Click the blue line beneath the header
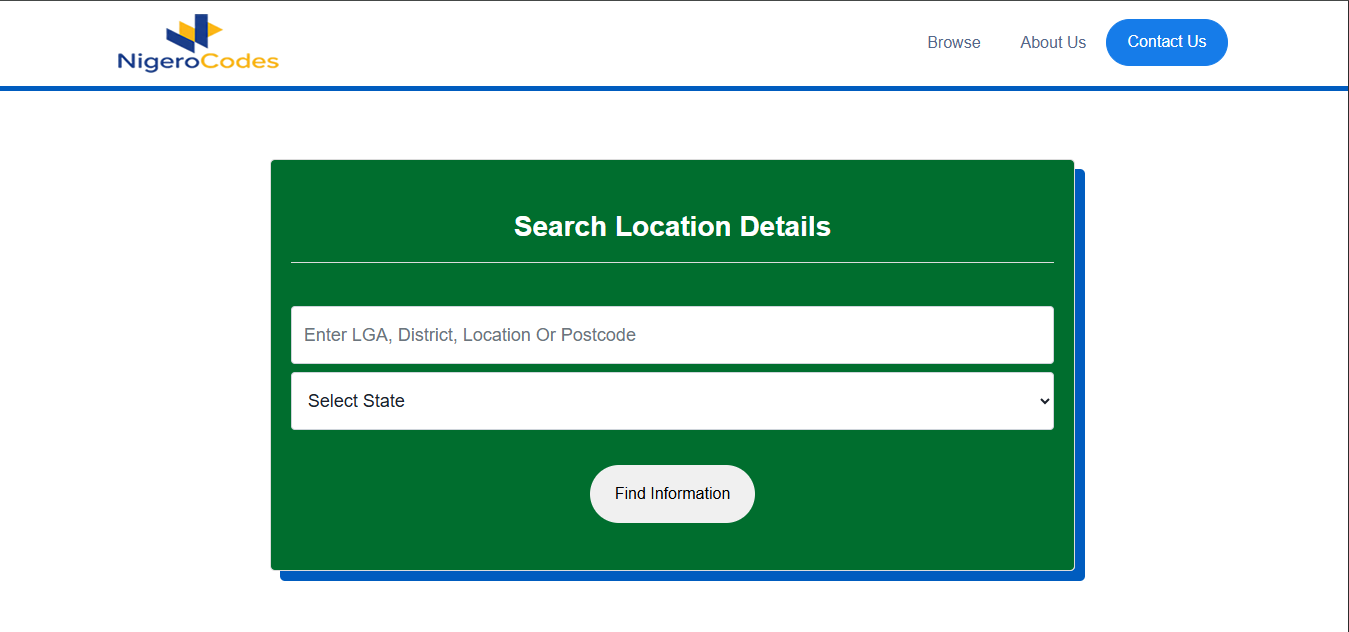The image size is (1349, 632). pos(674,88)
